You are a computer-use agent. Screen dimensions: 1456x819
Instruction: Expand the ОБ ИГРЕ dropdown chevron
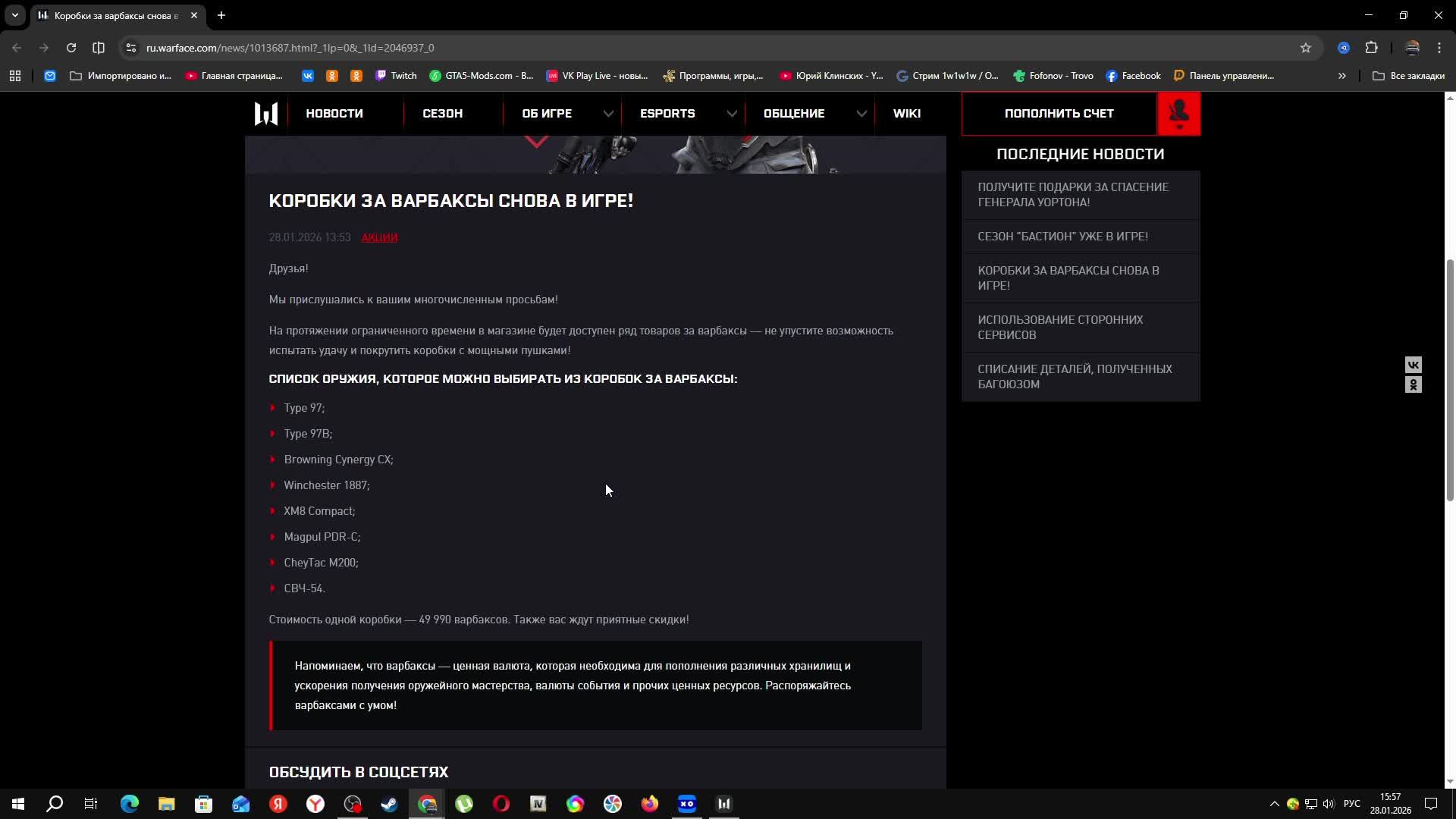tap(608, 114)
